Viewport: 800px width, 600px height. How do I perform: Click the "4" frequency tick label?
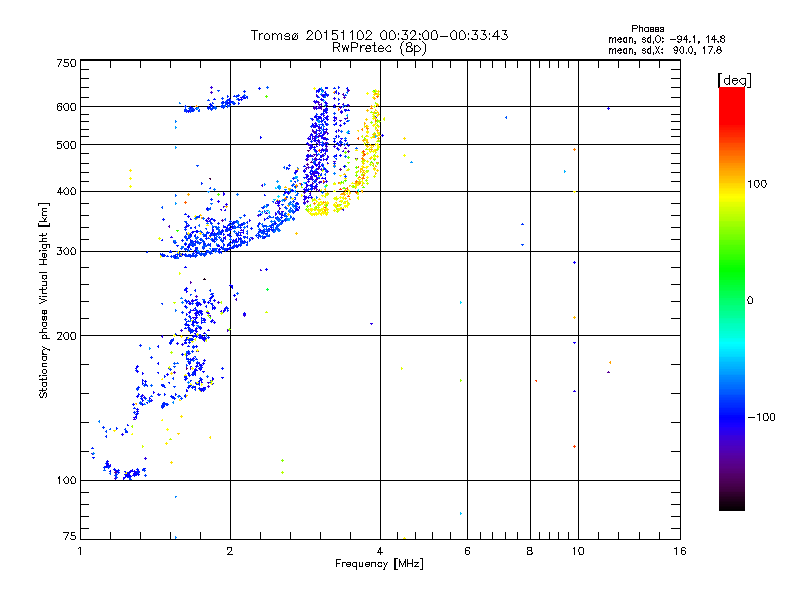380,551
